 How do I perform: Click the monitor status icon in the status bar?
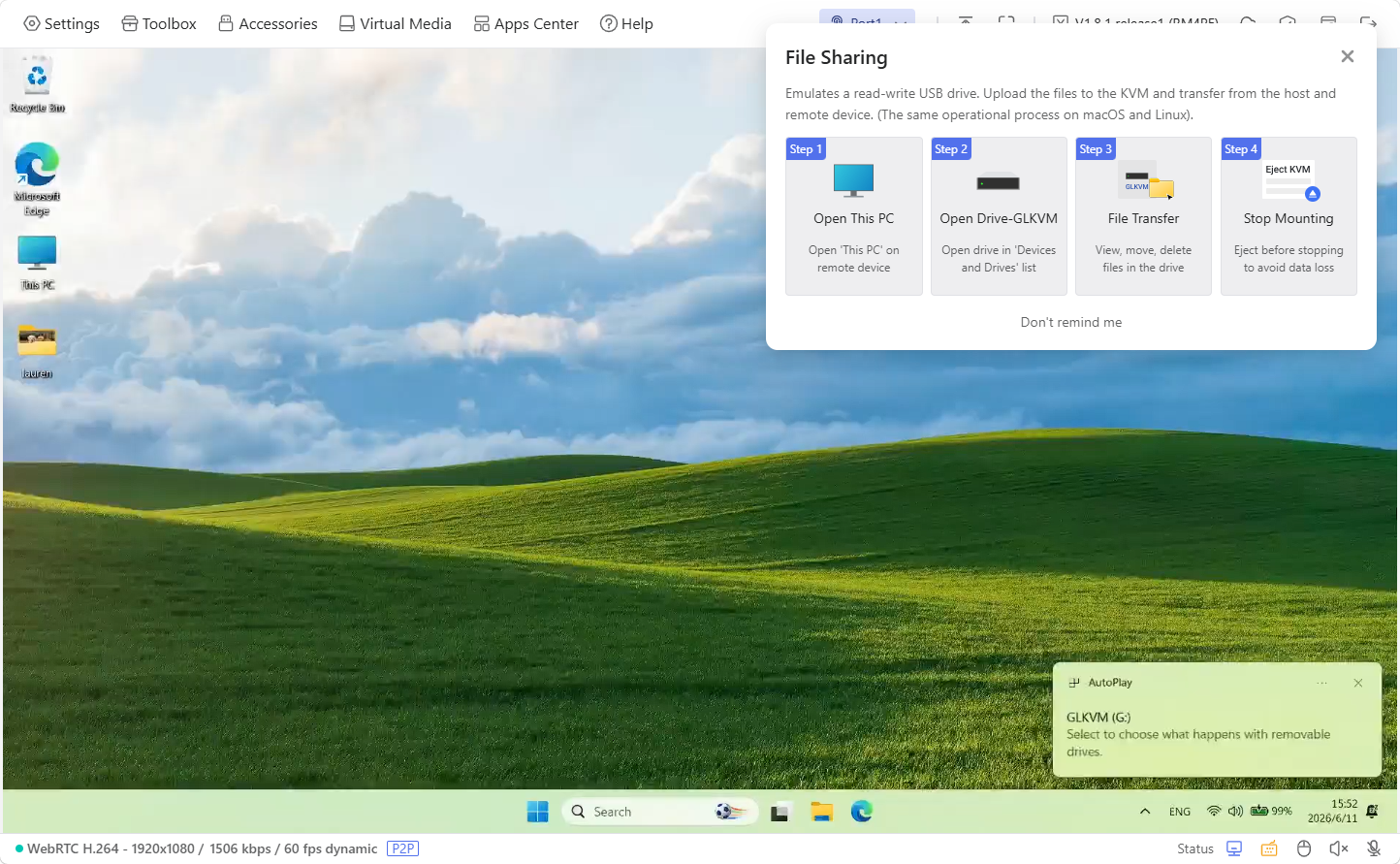[1234, 848]
